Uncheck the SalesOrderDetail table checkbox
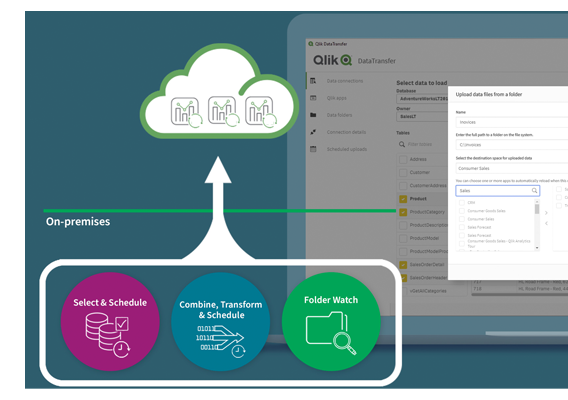This screenshot has width=568, height=400. coord(403,265)
